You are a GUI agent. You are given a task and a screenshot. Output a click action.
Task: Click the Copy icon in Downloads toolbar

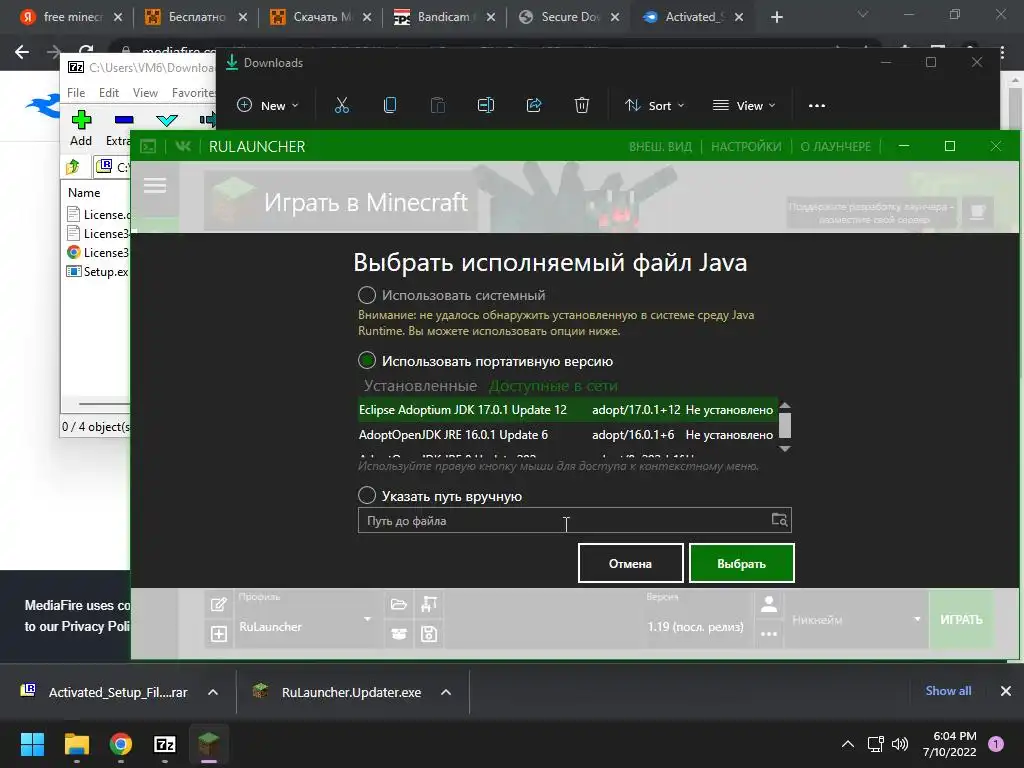tap(390, 105)
